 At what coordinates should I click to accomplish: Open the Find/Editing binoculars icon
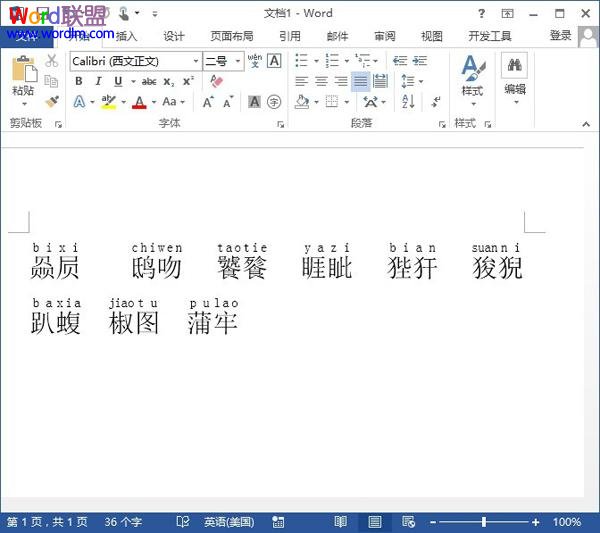click(514, 67)
